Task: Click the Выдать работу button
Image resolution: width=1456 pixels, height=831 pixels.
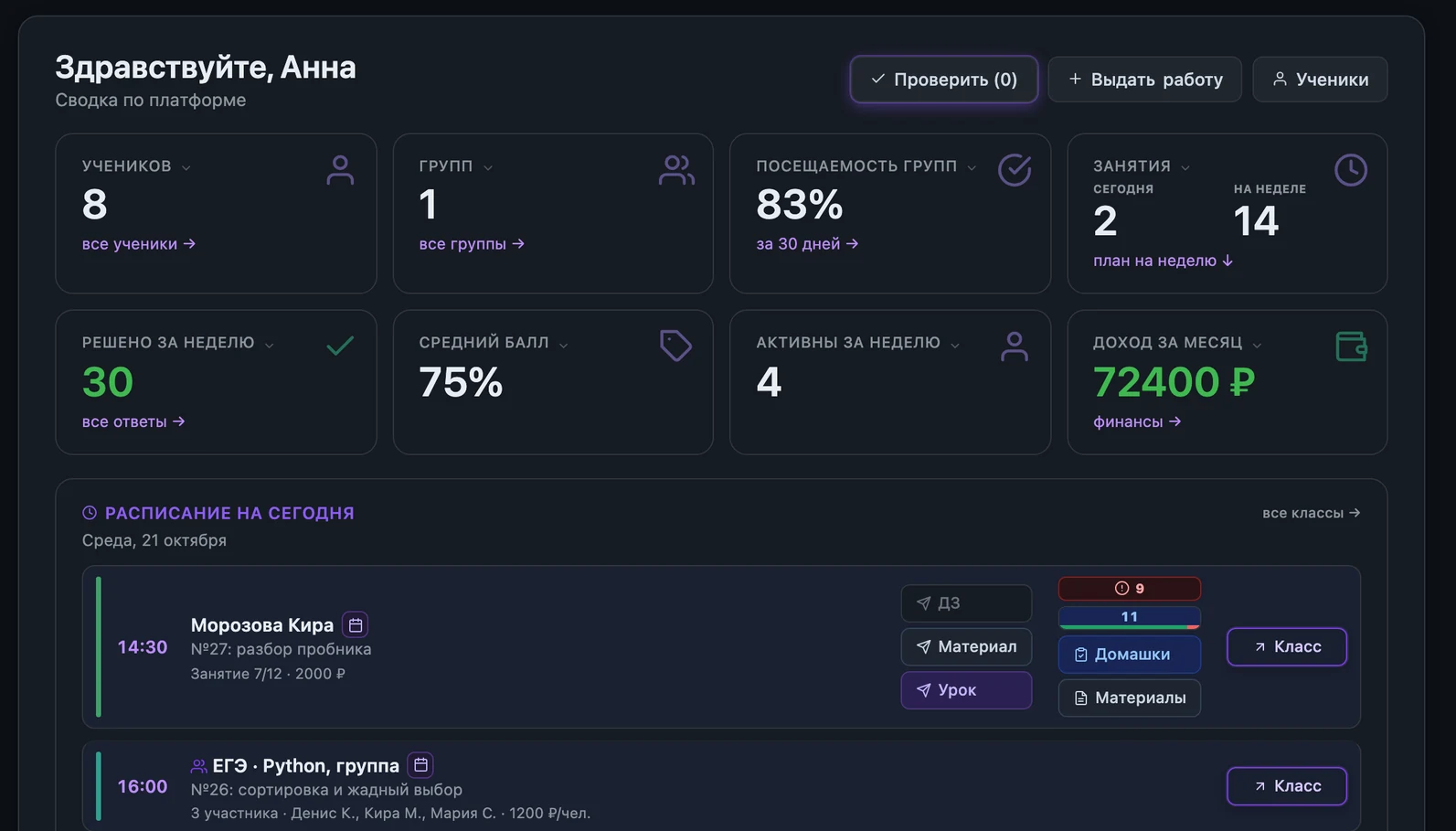Action: coord(1144,80)
